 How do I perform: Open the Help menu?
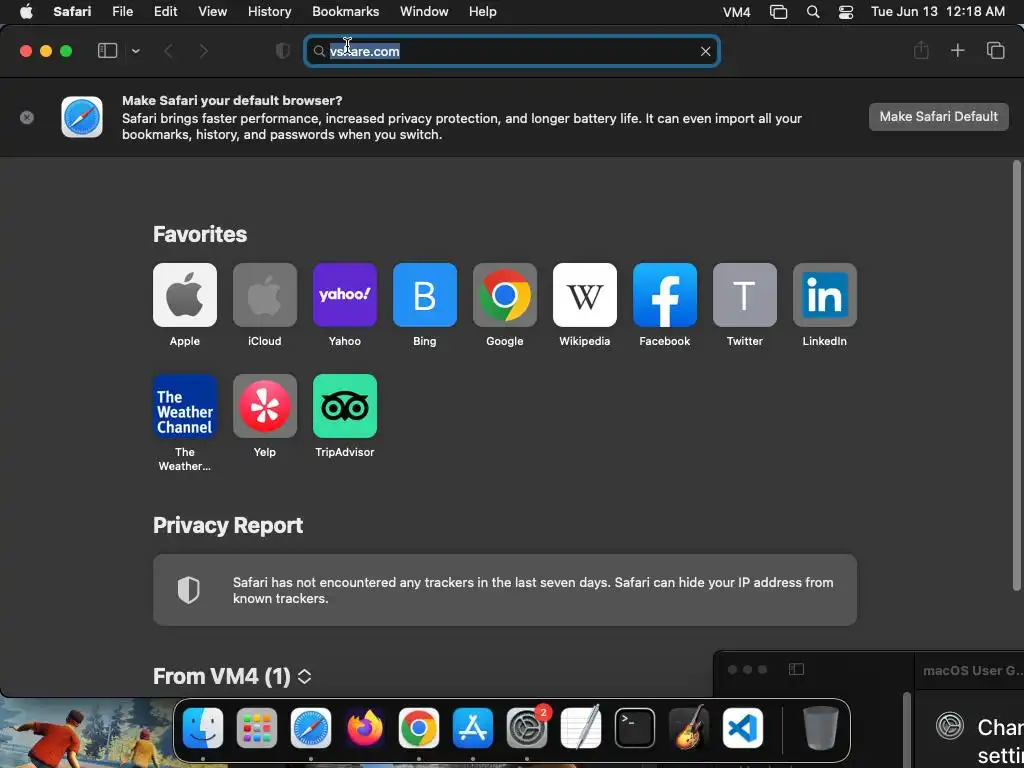pyautogui.click(x=483, y=12)
